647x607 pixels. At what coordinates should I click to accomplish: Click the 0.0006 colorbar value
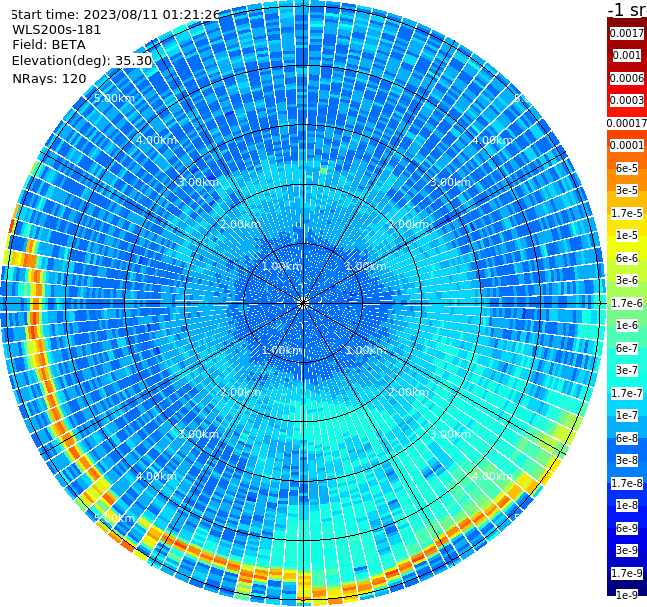pyautogui.click(x=627, y=78)
